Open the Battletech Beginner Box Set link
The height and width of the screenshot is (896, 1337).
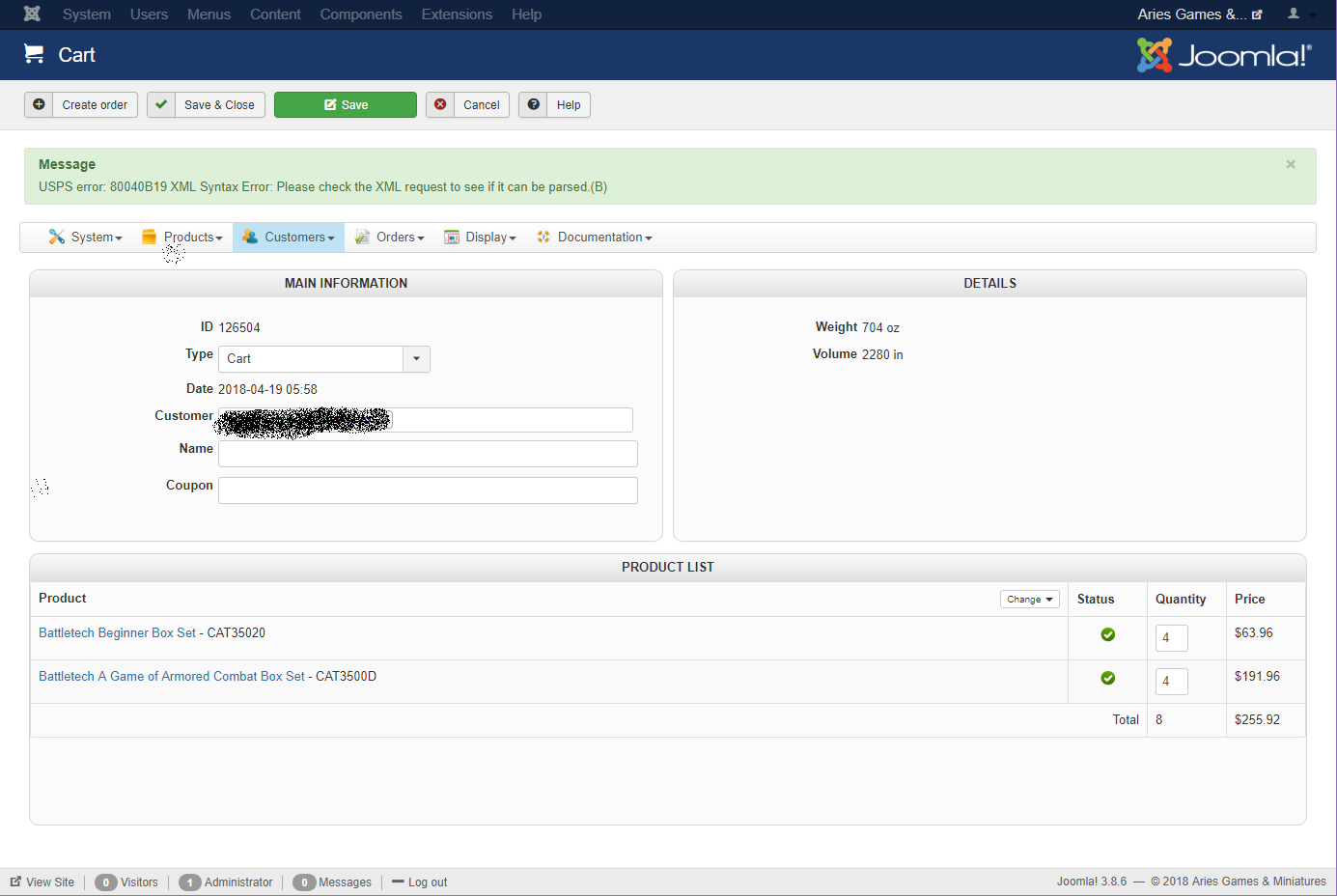pos(117,633)
